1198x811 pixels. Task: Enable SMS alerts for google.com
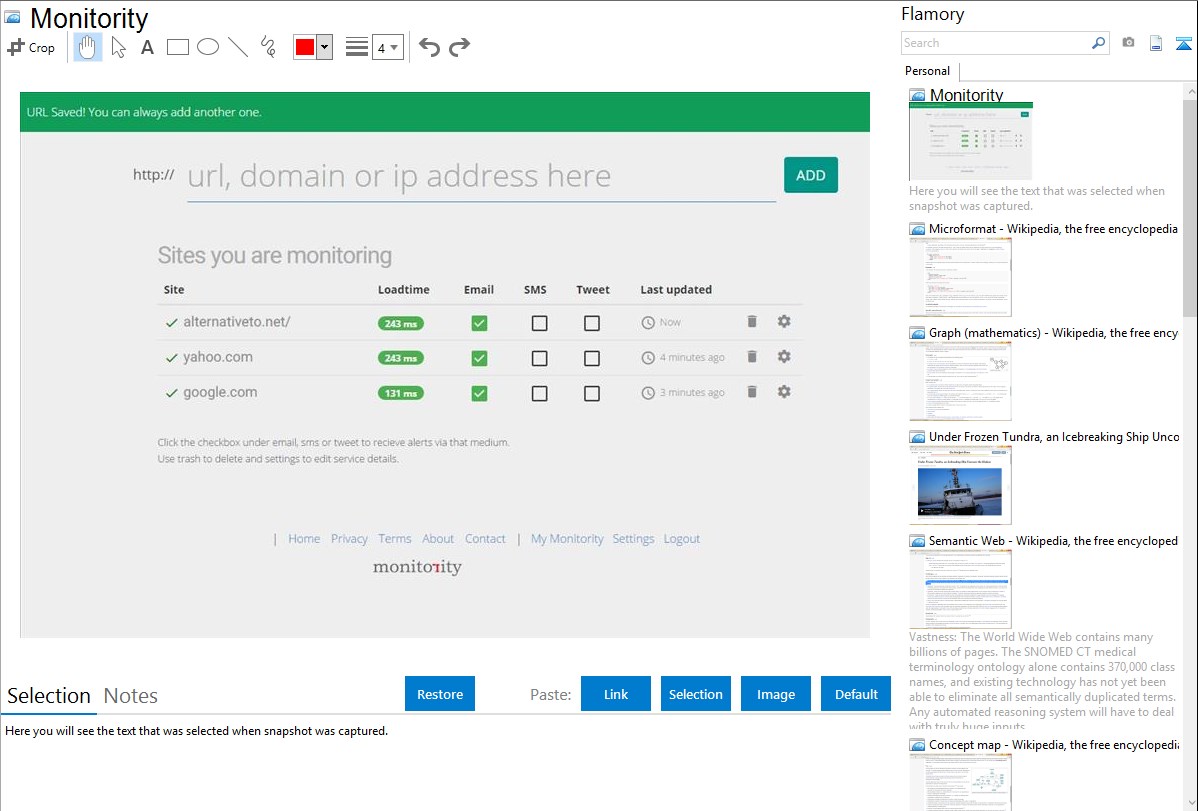[539, 394]
